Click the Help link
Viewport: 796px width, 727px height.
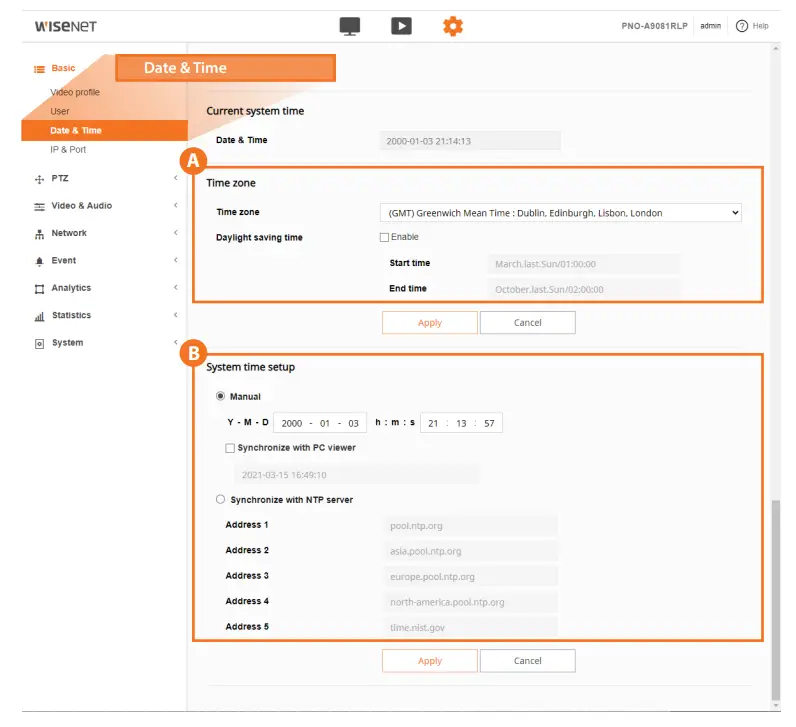click(x=760, y=26)
